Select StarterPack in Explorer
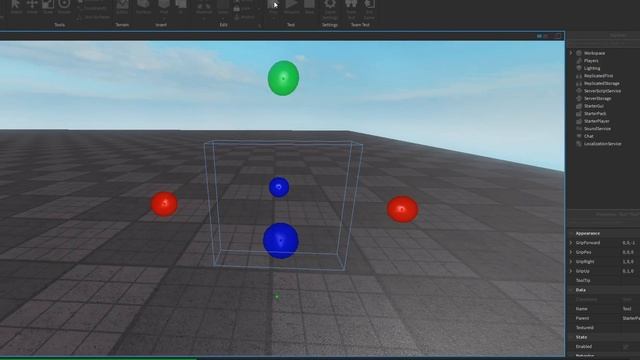 pos(595,113)
